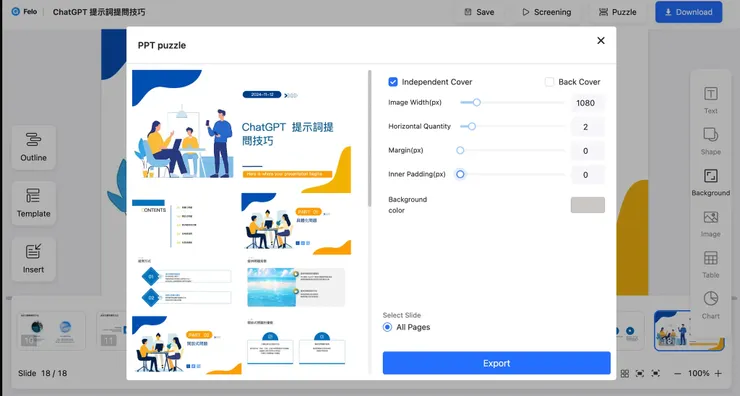The image size is (740, 396).
Task: Enable the Back Cover checkbox
Action: pyautogui.click(x=549, y=82)
